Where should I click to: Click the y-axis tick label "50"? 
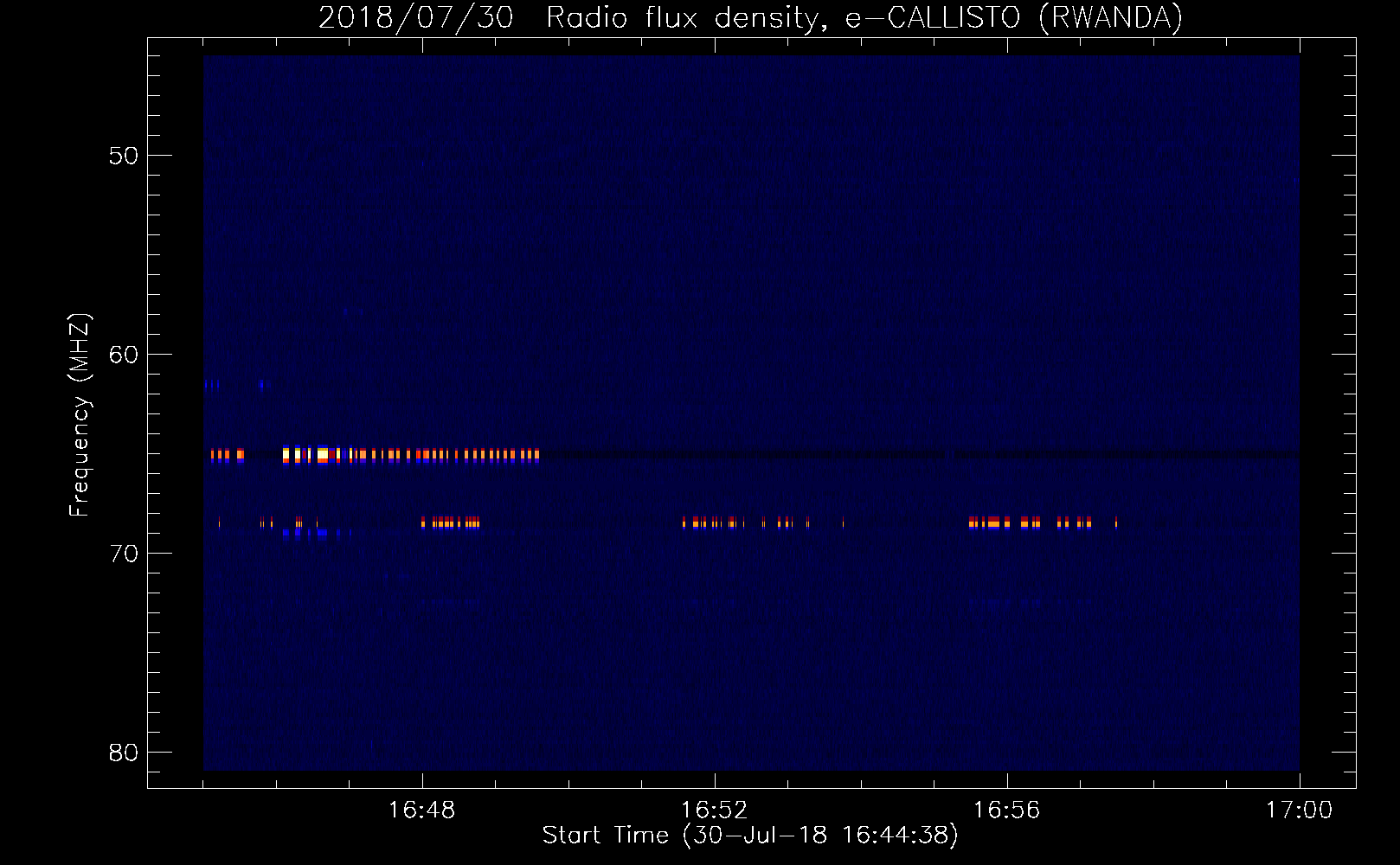(x=124, y=156)
